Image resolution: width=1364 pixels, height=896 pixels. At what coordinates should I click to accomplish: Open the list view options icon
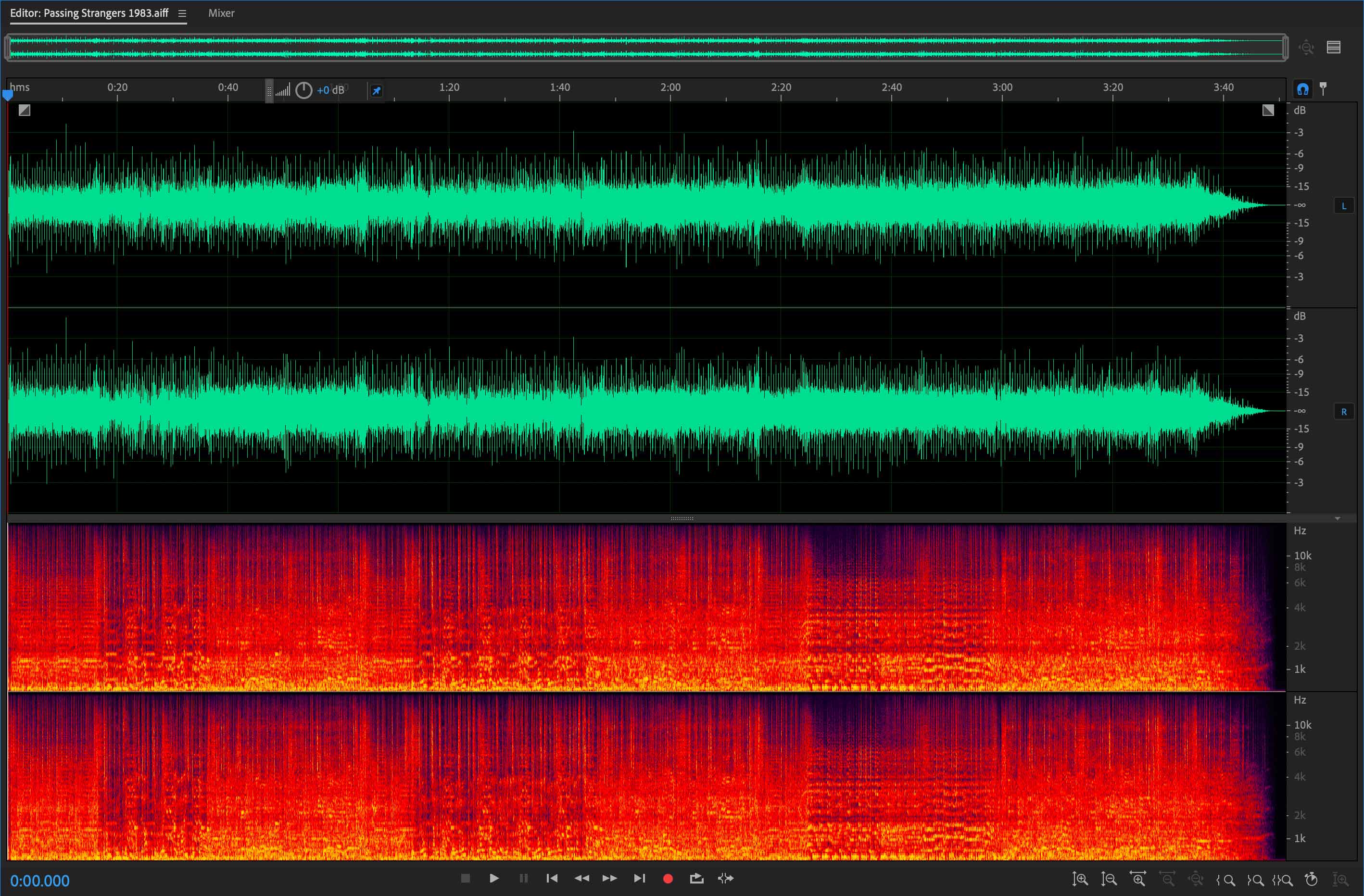(x=1334, y=48)
